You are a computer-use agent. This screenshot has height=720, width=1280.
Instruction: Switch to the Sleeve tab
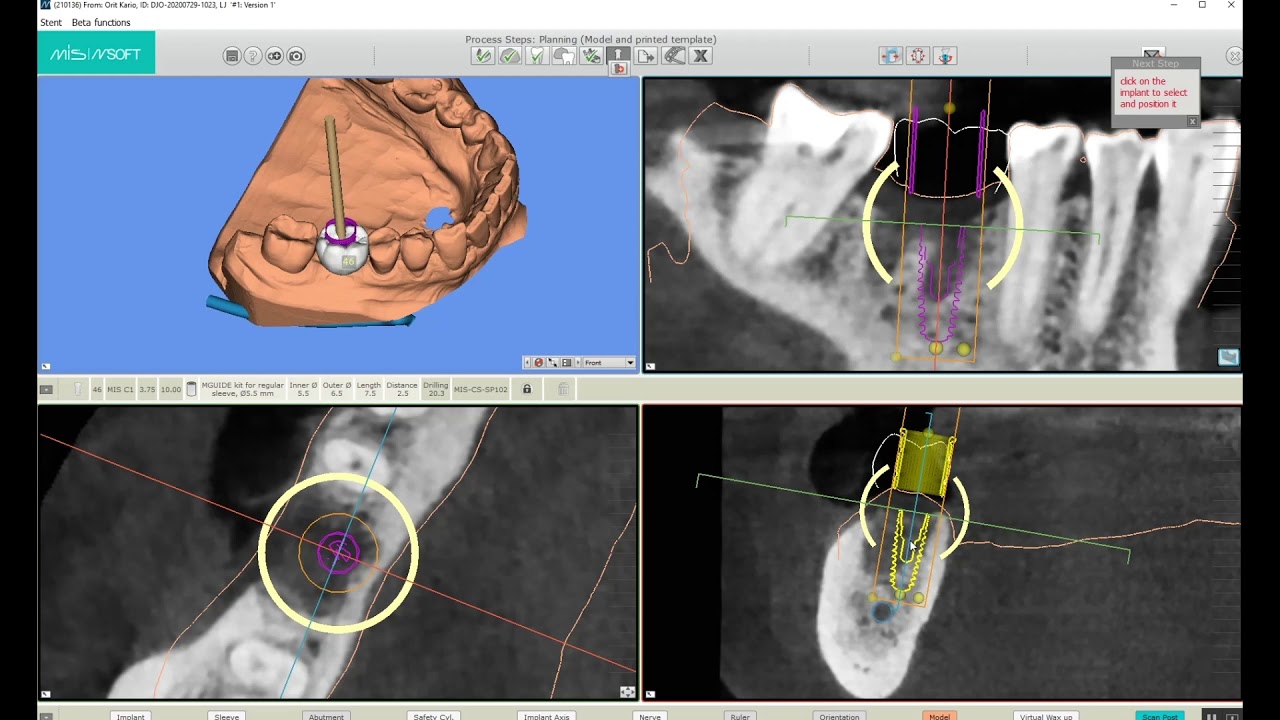[x=227, y=716]
